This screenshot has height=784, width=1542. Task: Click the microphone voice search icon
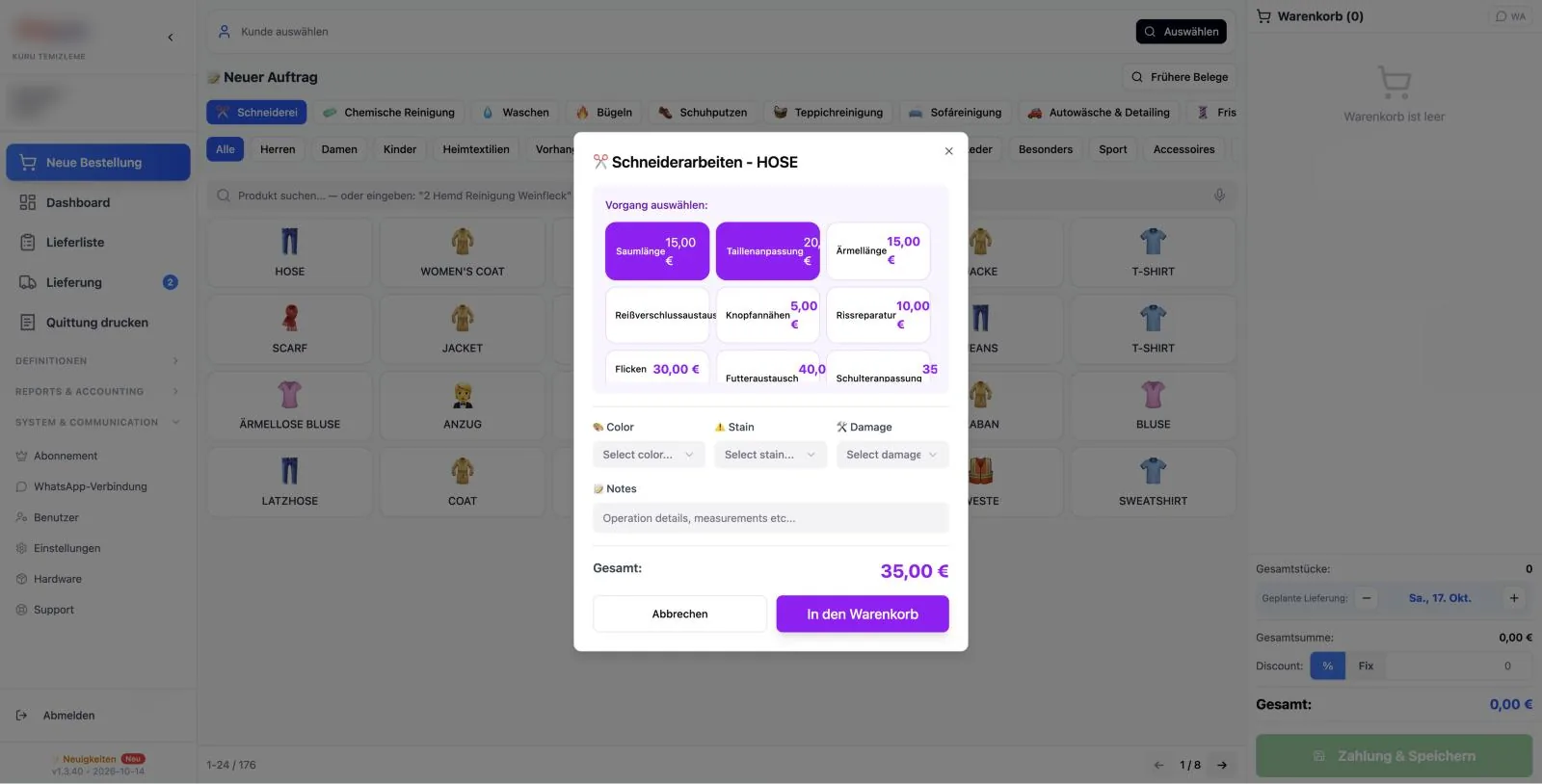1219,196
